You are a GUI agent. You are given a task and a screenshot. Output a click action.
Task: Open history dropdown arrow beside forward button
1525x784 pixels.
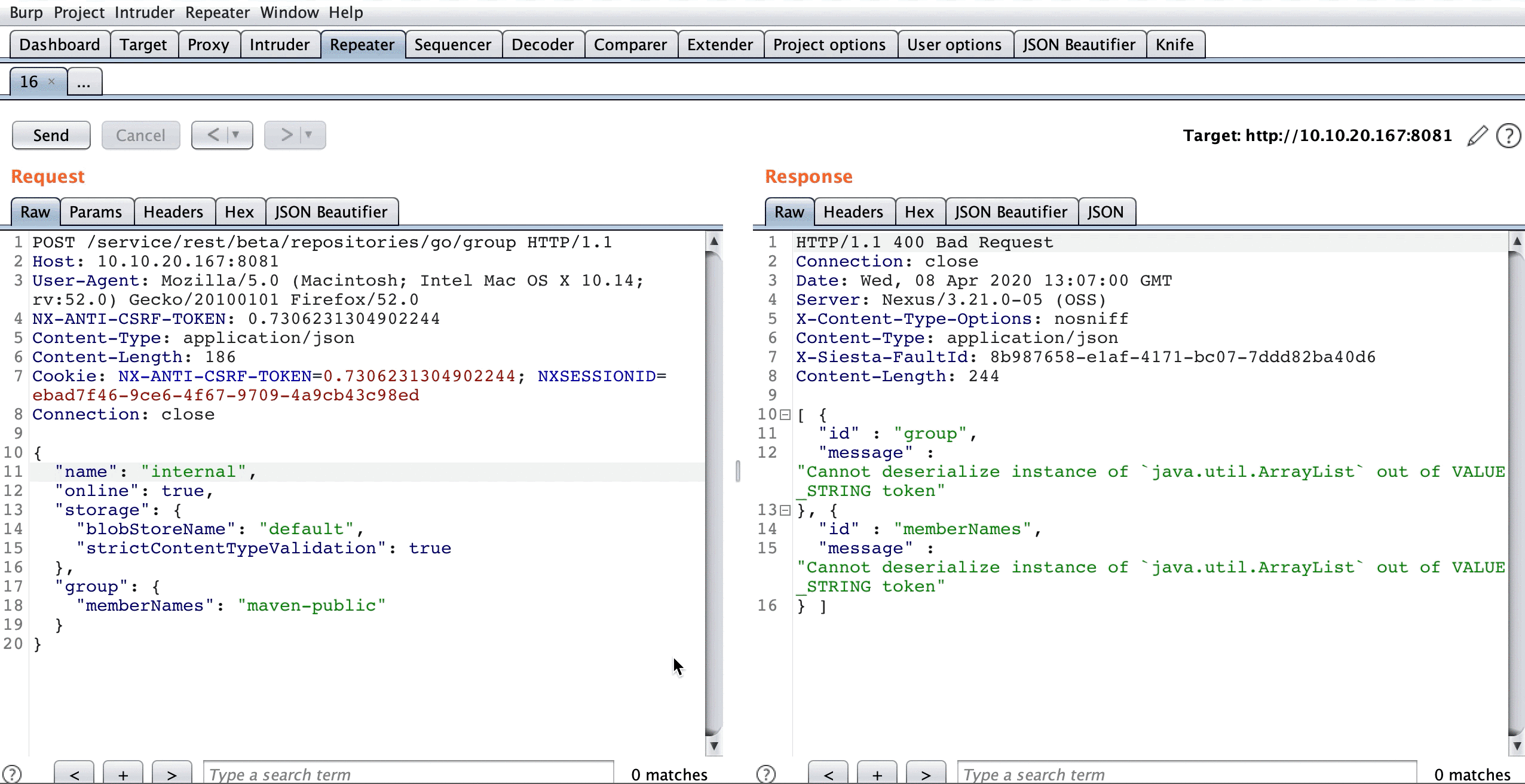(x=309, y=135)
